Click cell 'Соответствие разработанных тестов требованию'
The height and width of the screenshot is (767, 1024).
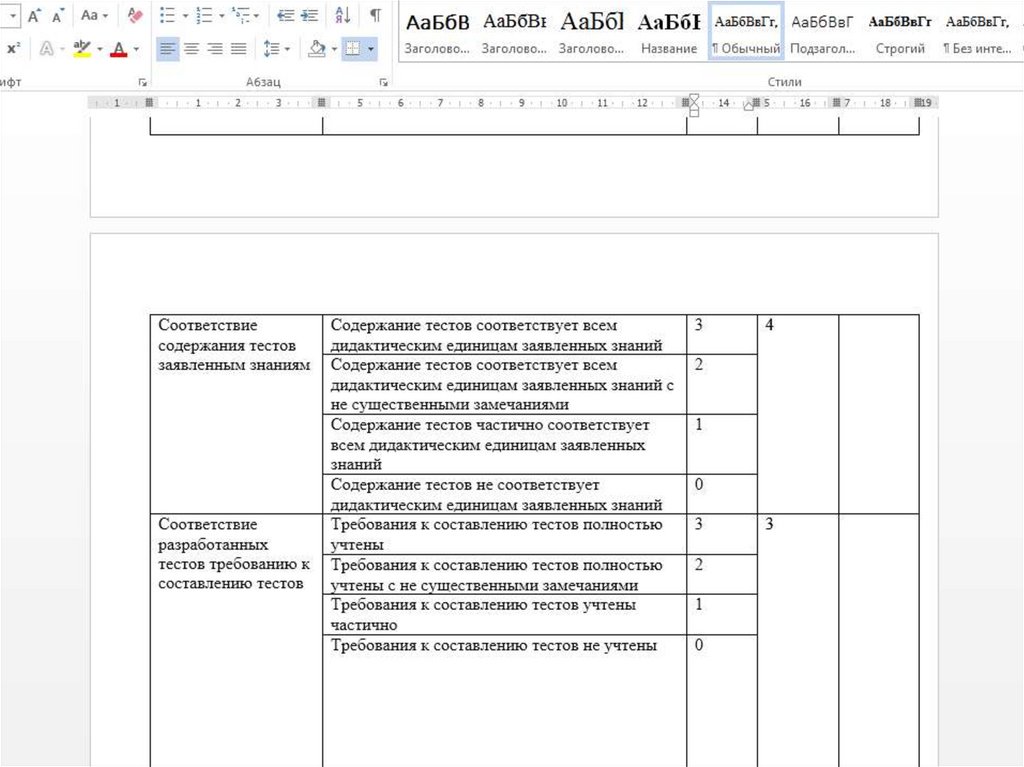click(236, 640)
